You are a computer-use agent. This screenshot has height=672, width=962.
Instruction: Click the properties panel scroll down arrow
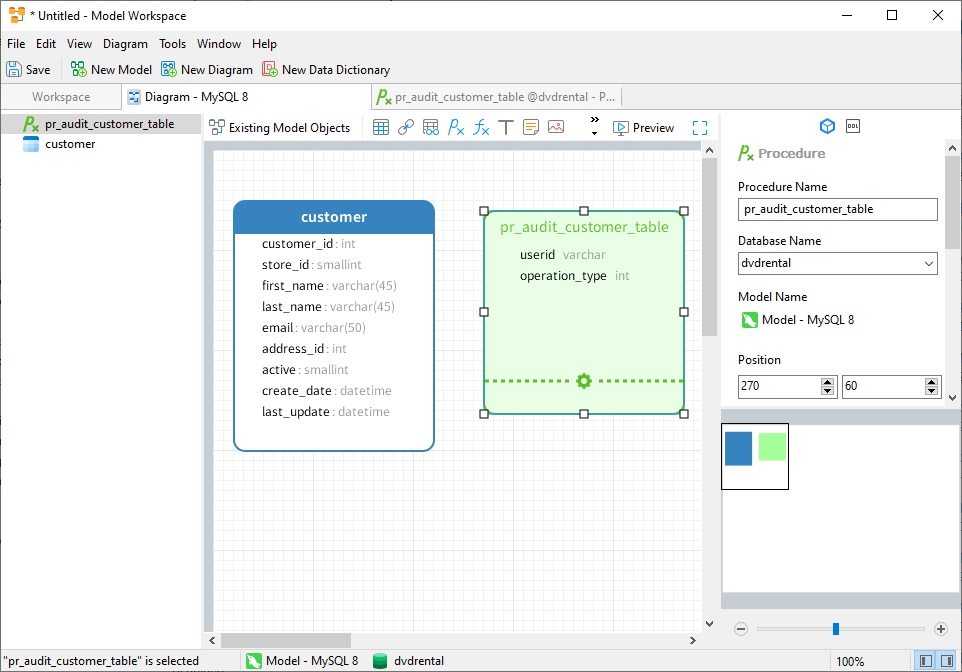coord(952,398)
